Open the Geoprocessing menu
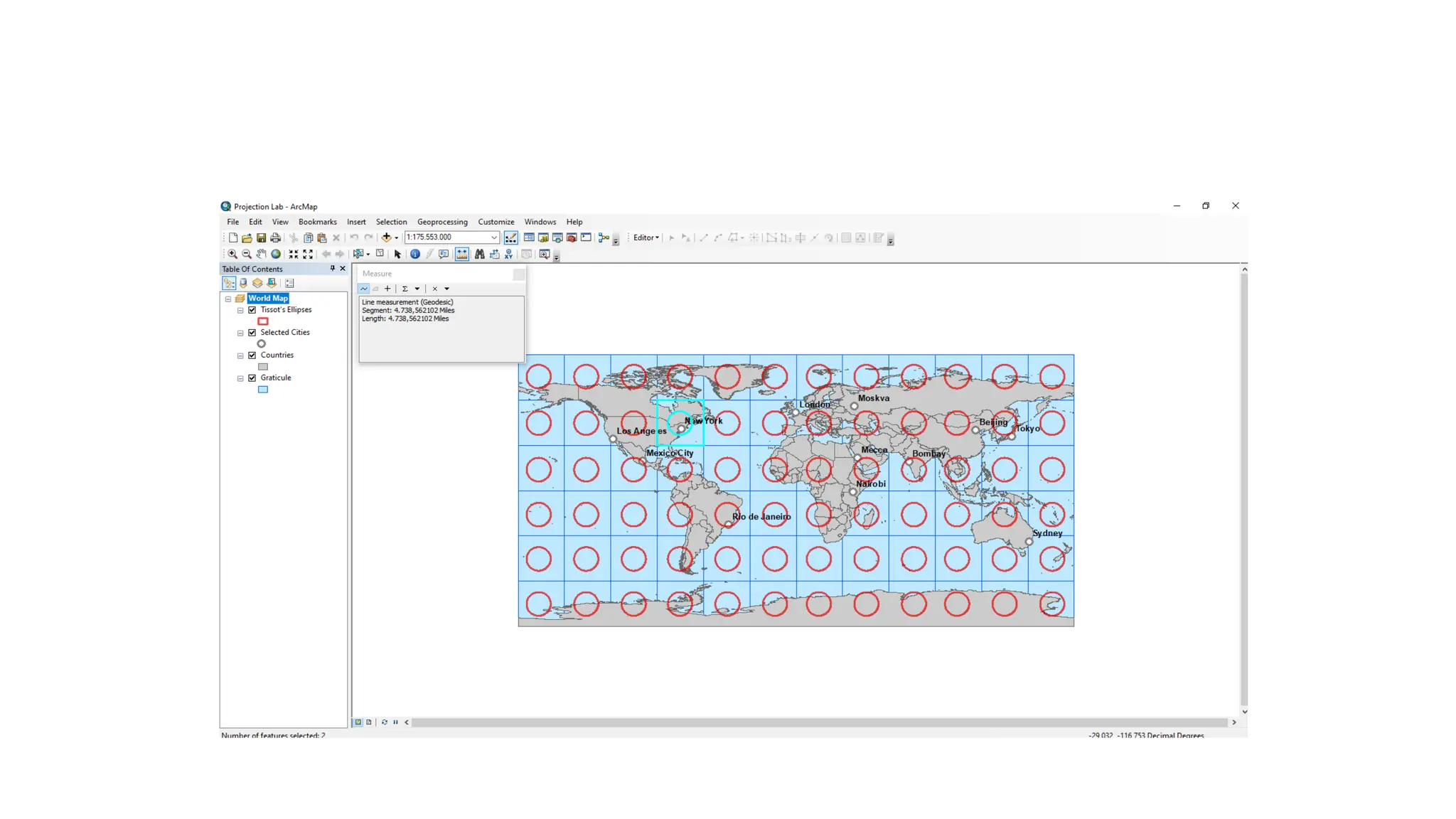Screen dimensions: 1456x819 441,222
